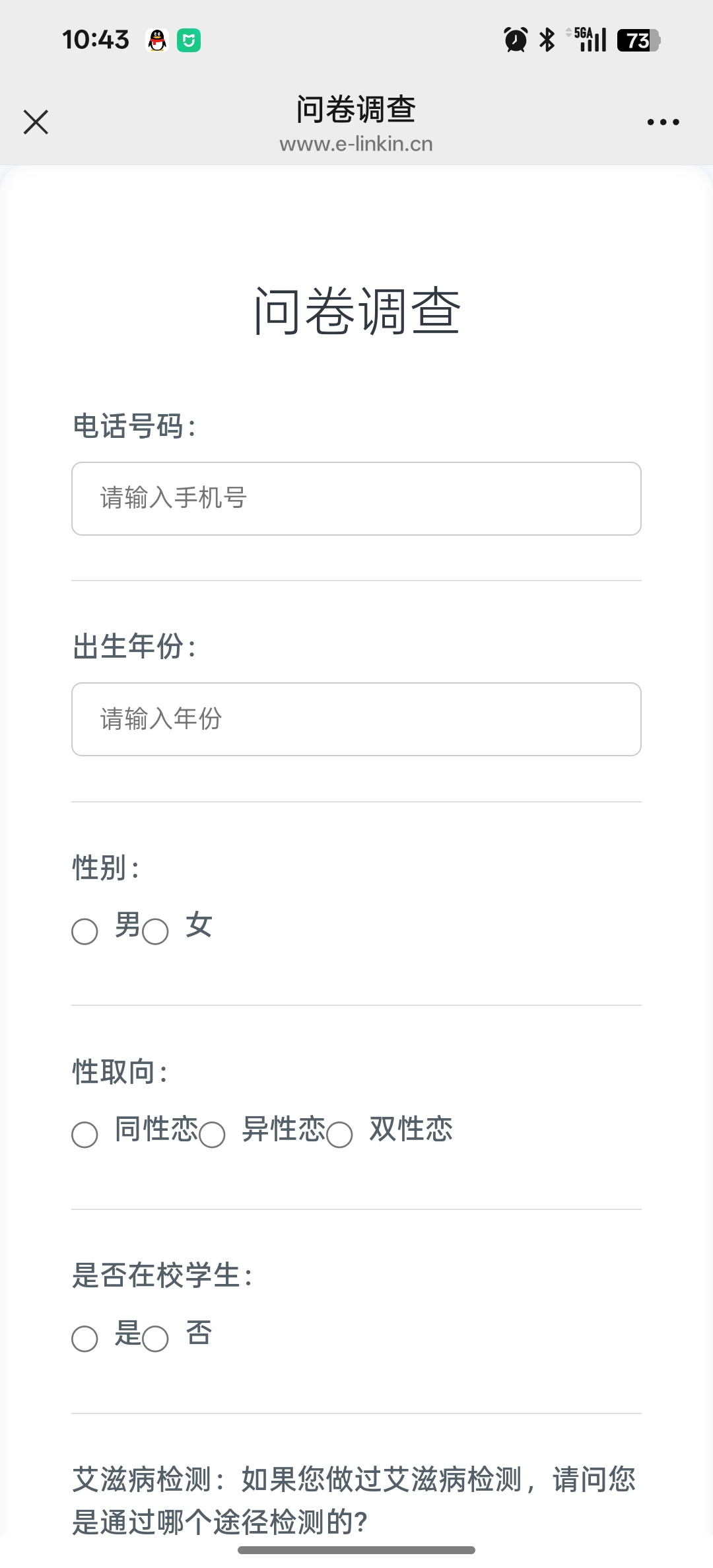713x1568 pixels.
Task: Tap the www.e-linkin.cn address text
Action: [356, 144]
